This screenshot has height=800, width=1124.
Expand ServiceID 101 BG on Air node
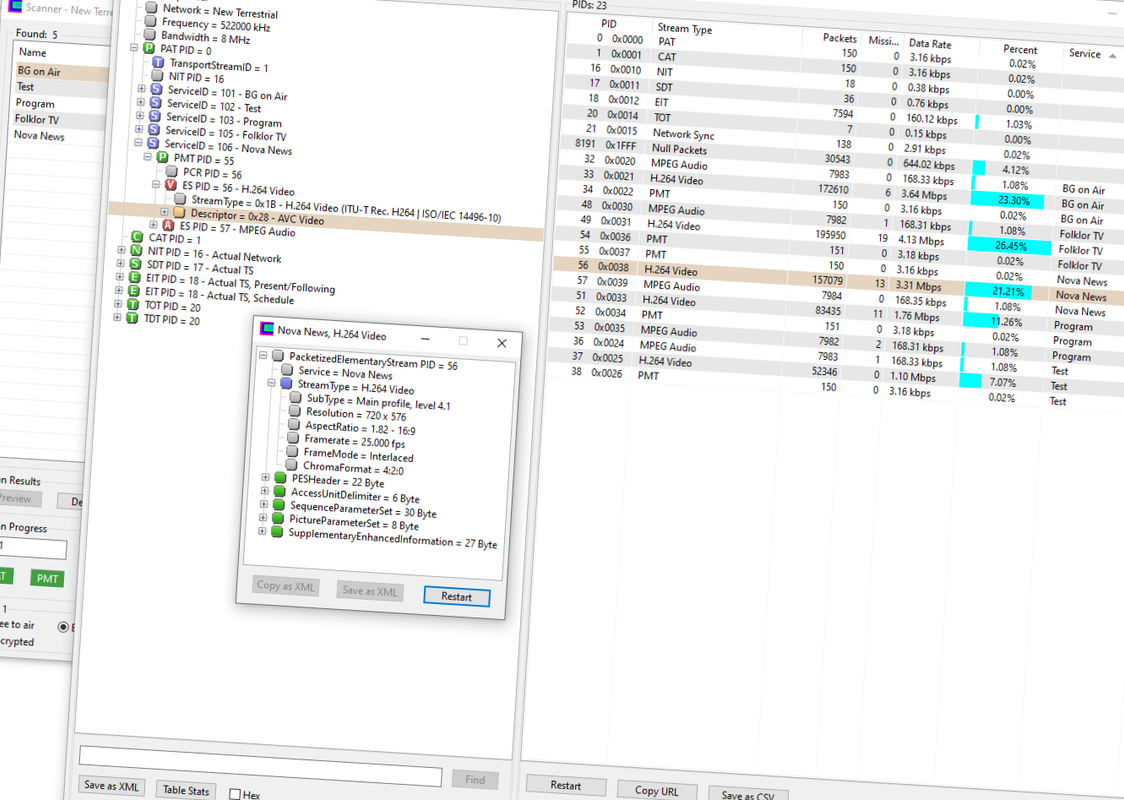click(x=142, y=89)
